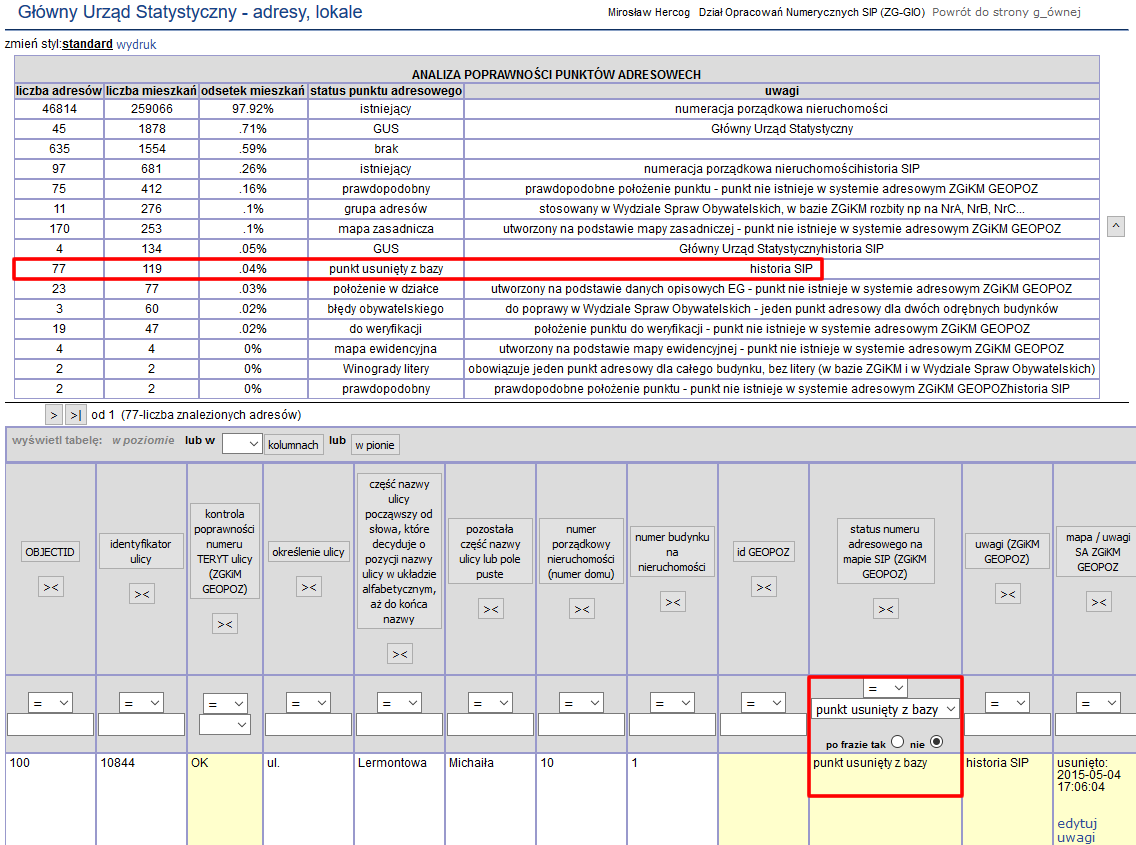Open the 'wydruk' print style link
This screenshot has width=1136, height=845.
point(136,45)
